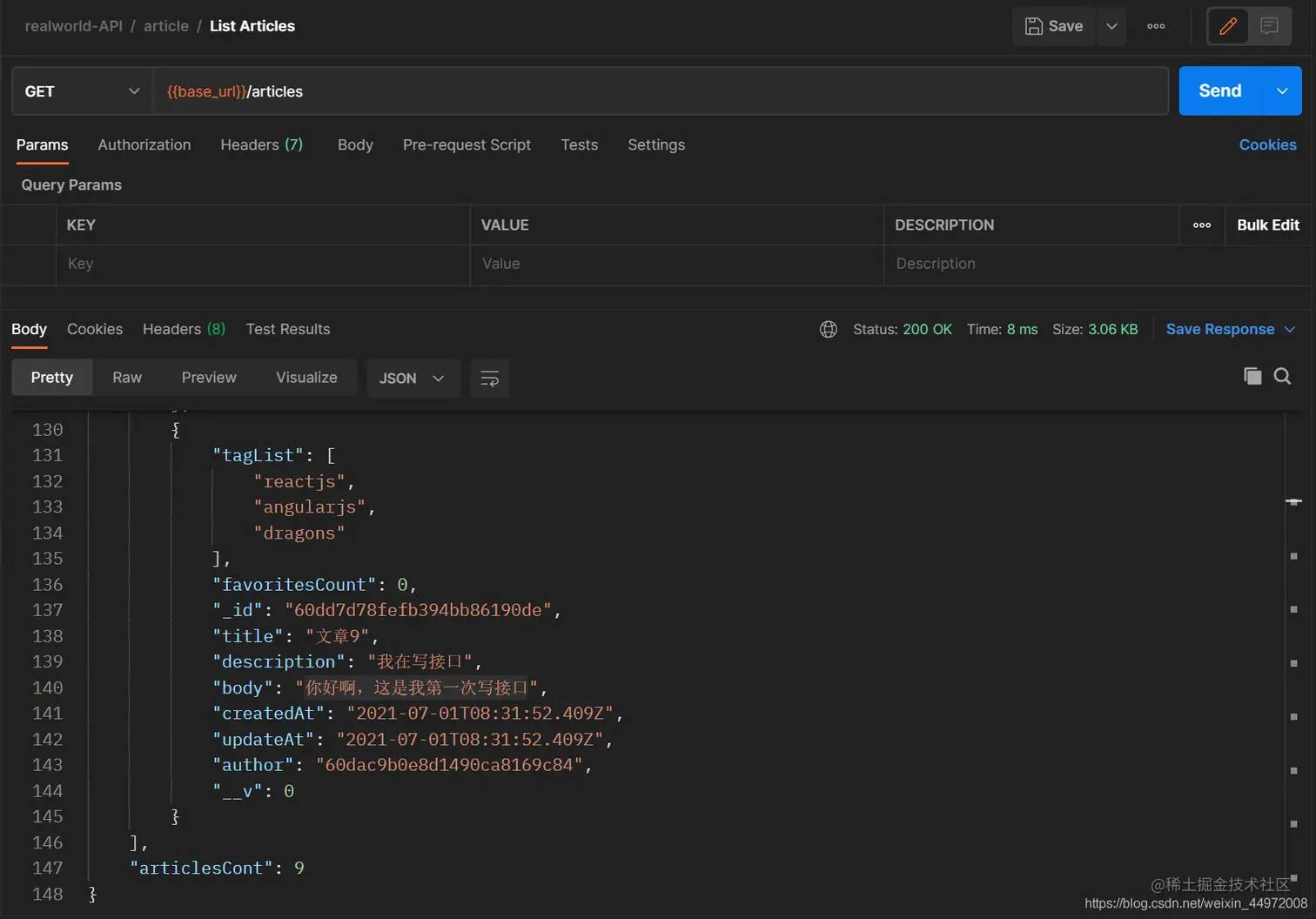Search the response with the magnifier icon
Image resolution: width=1316 pixels, height=919 pixels.
click(x=1282, y=376)
